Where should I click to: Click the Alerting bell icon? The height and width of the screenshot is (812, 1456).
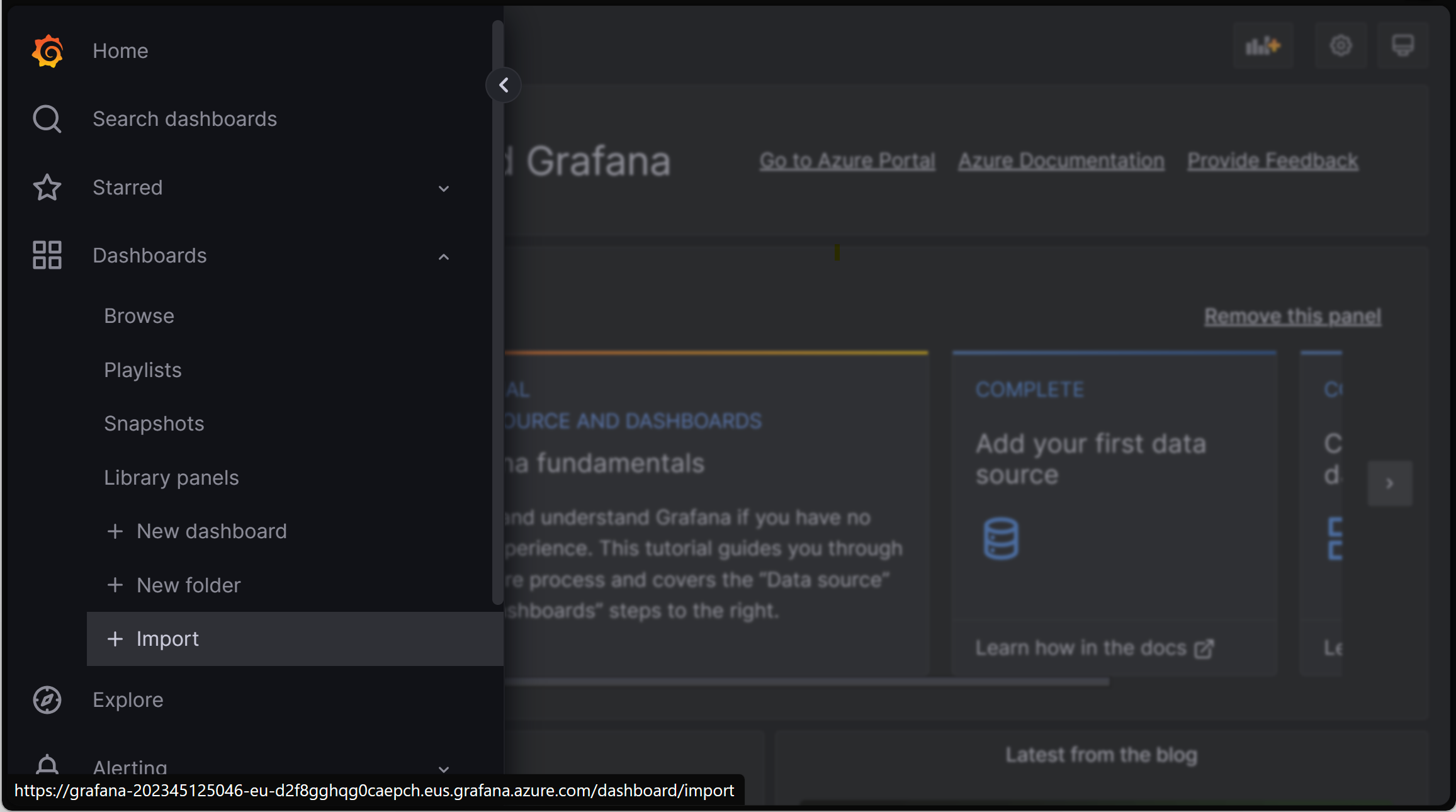coord(46,766)
